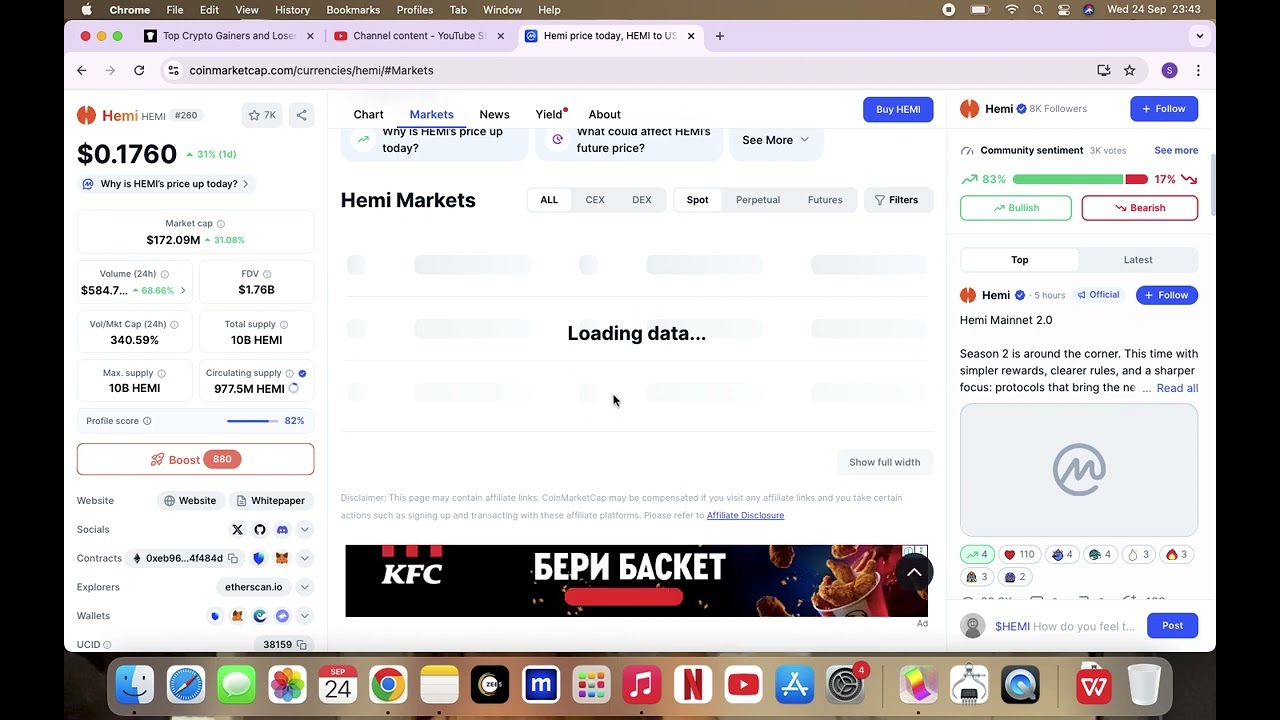Add token to MetaMask from the Contracts row
Viewport: 1280px width, 720px height.
coord(282,559)
